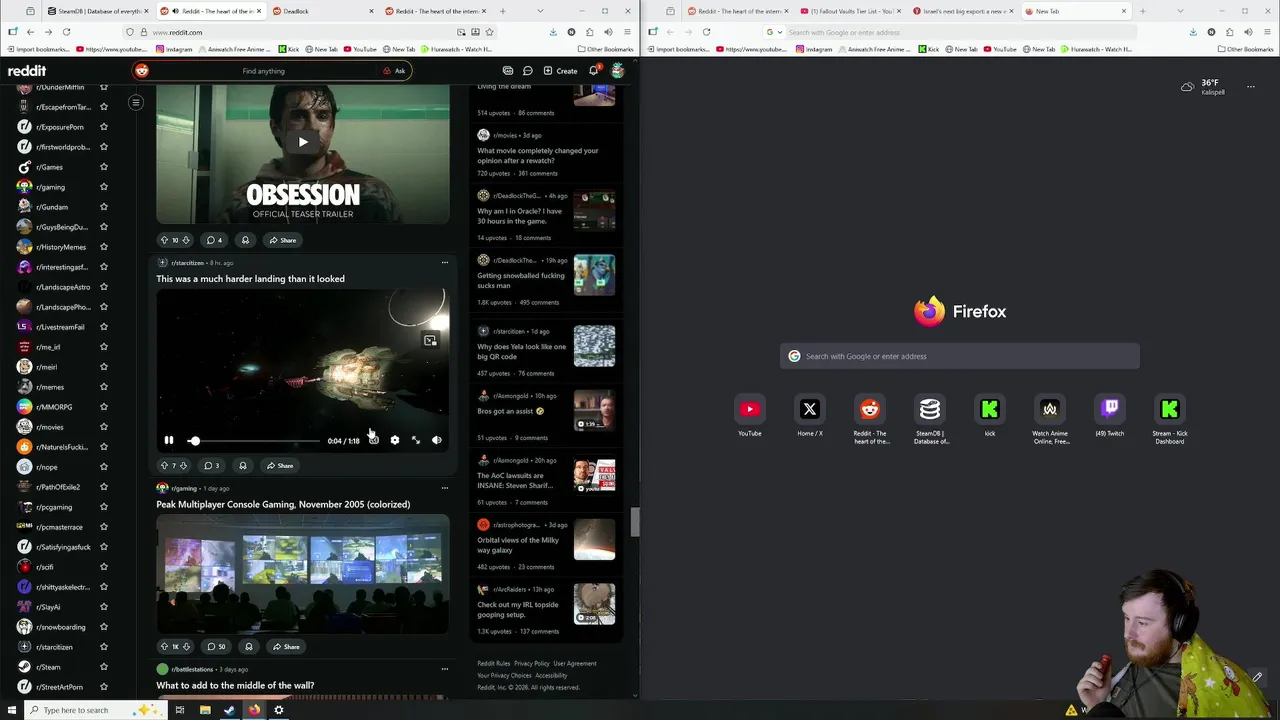Open options menu for Peak Multiplayer post
The width and height of the screenshot is (1280, 720).
coord(445,488)
